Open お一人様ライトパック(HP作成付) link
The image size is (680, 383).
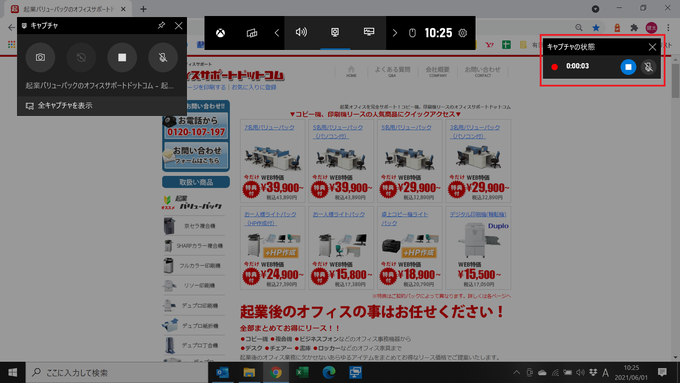click(x=270, y=218)
